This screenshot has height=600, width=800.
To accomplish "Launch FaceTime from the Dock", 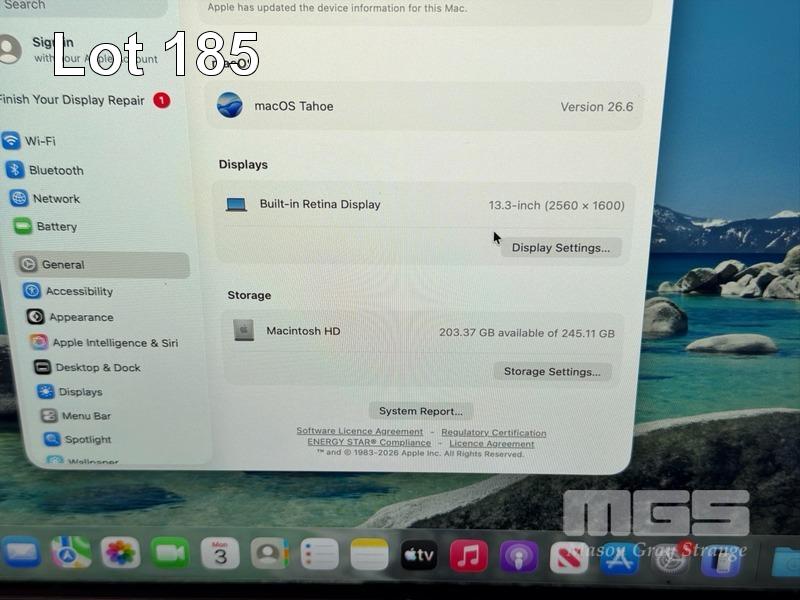I will (x=170, y=553).
